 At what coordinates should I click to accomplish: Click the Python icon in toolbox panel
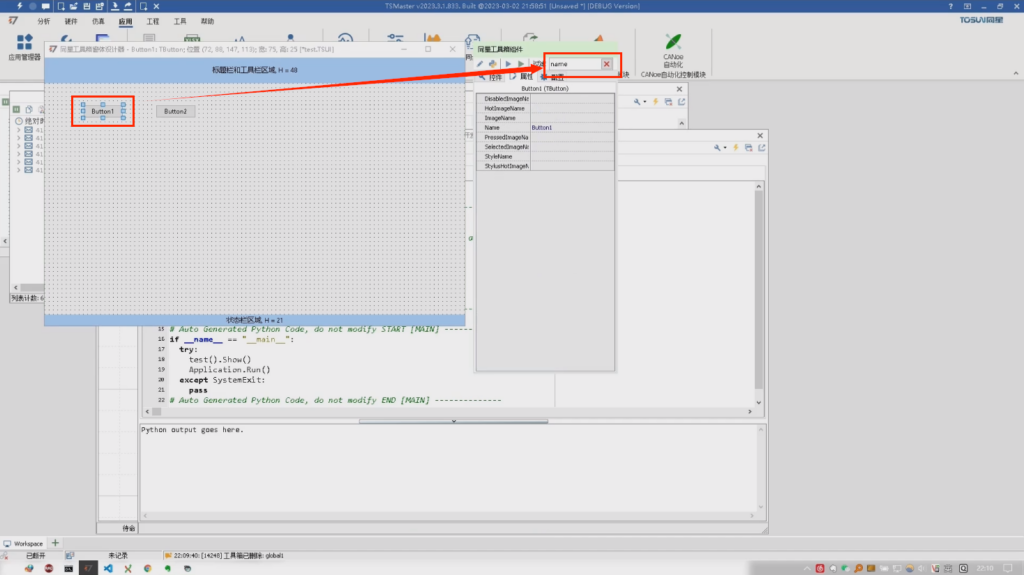click(x=493, y=64)
